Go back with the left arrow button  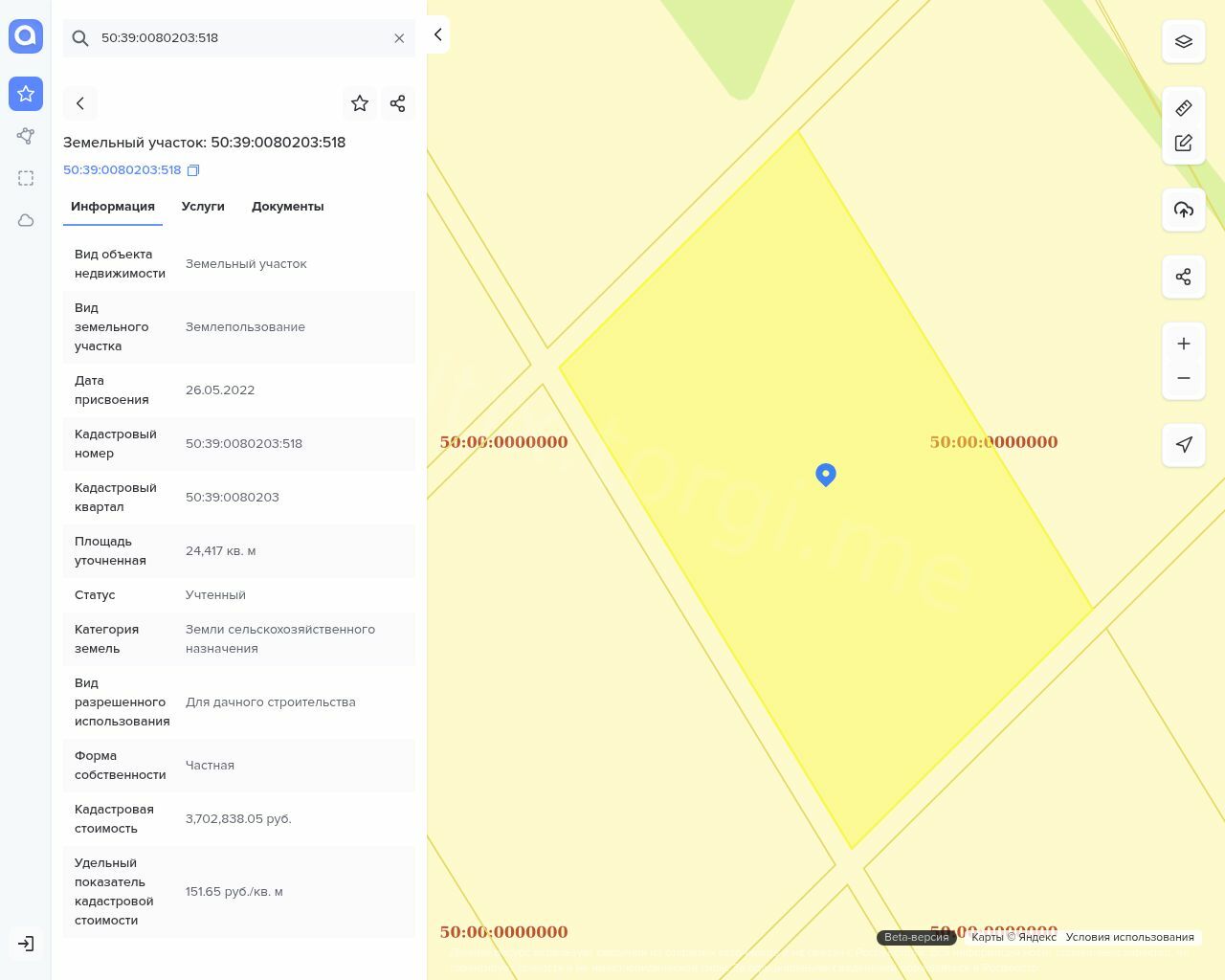click(x=80, y=103)
